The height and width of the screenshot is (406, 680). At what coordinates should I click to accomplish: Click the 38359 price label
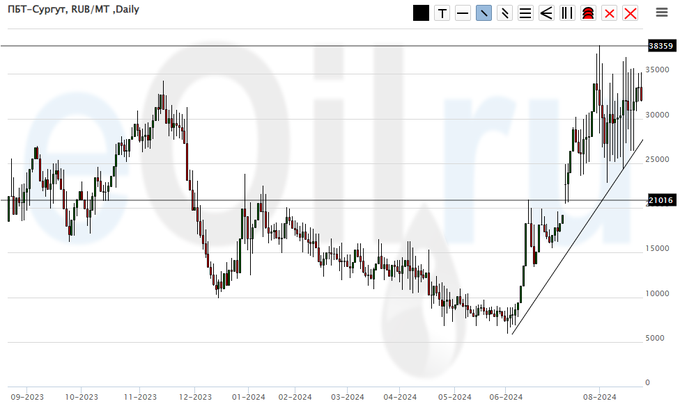659,46
